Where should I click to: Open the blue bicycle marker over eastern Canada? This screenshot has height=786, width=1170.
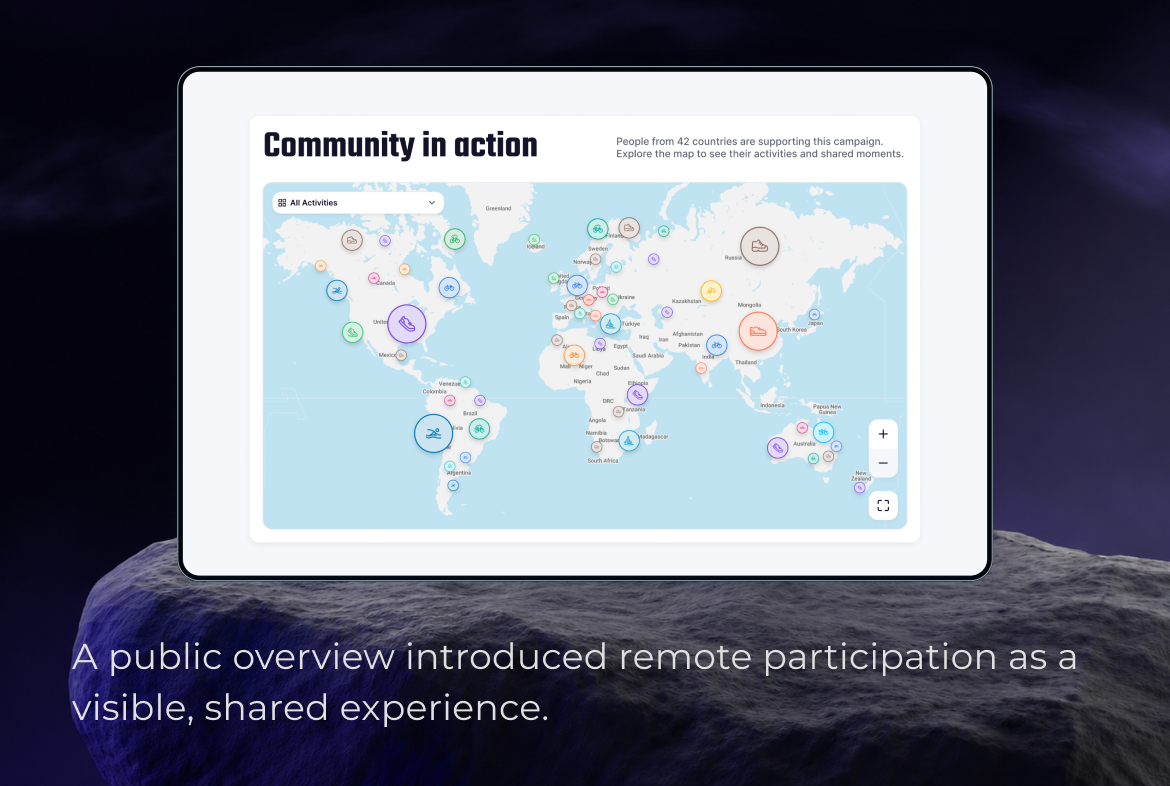click(448, 287)
